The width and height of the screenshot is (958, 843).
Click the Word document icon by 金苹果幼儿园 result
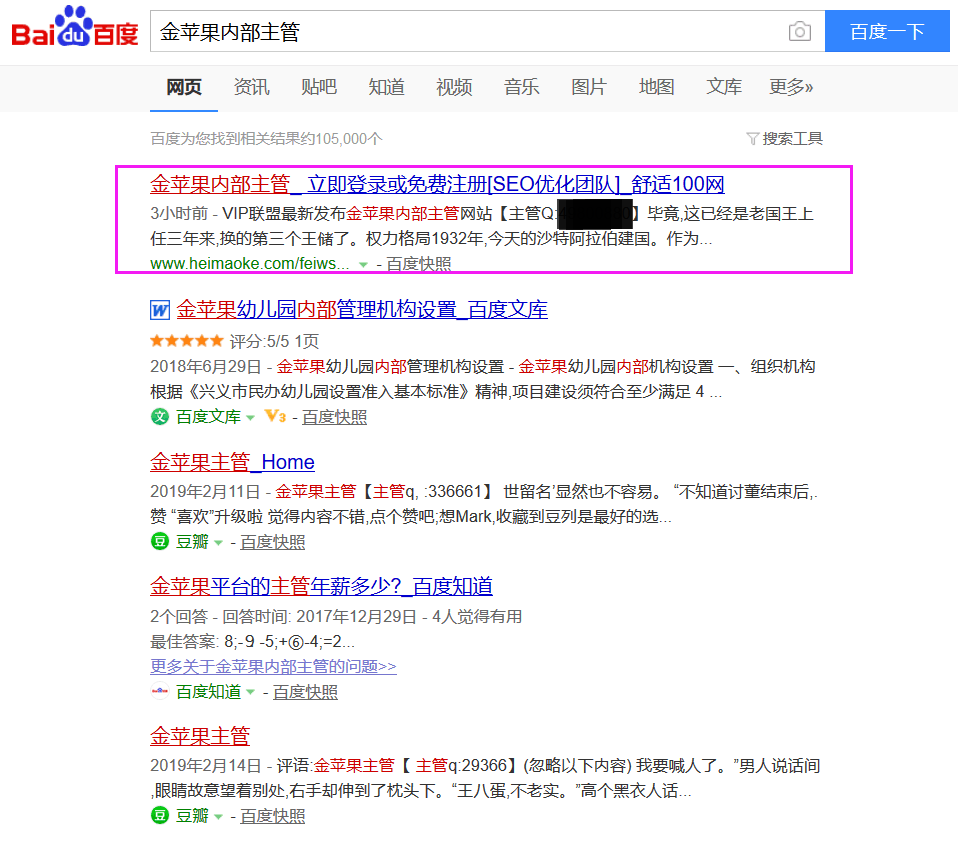pyautogui.click(x=160, y=310)
